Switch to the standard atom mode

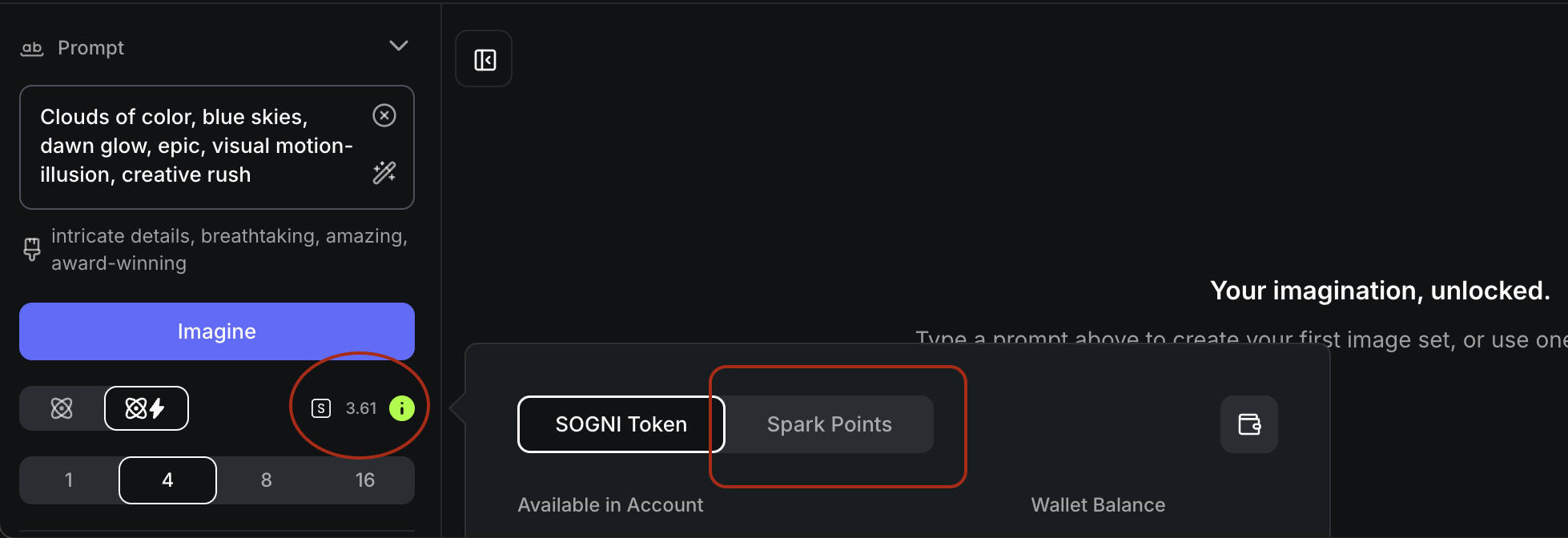(62, 408)
